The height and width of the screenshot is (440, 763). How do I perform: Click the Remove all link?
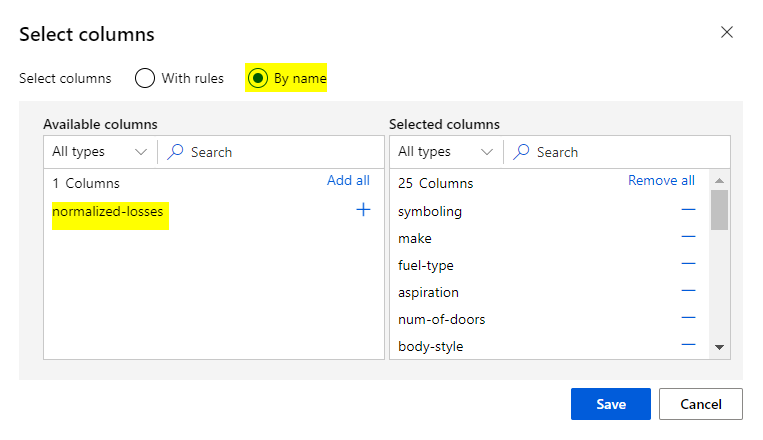(661, 181)
